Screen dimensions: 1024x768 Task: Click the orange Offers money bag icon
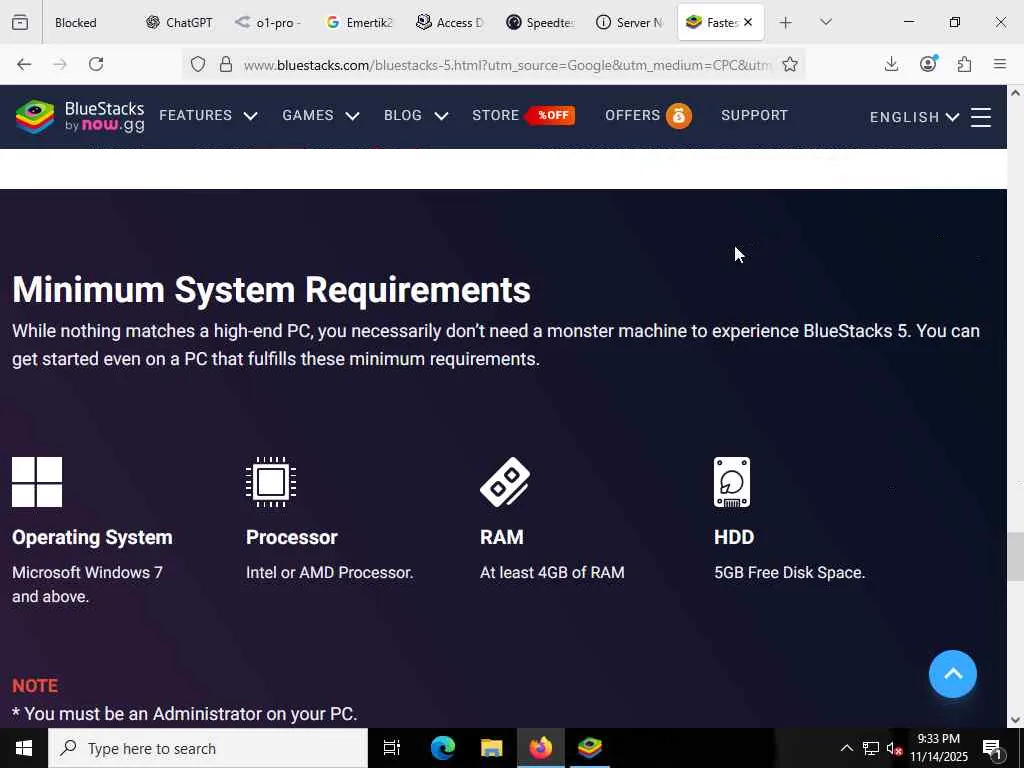tap(679, 116)
